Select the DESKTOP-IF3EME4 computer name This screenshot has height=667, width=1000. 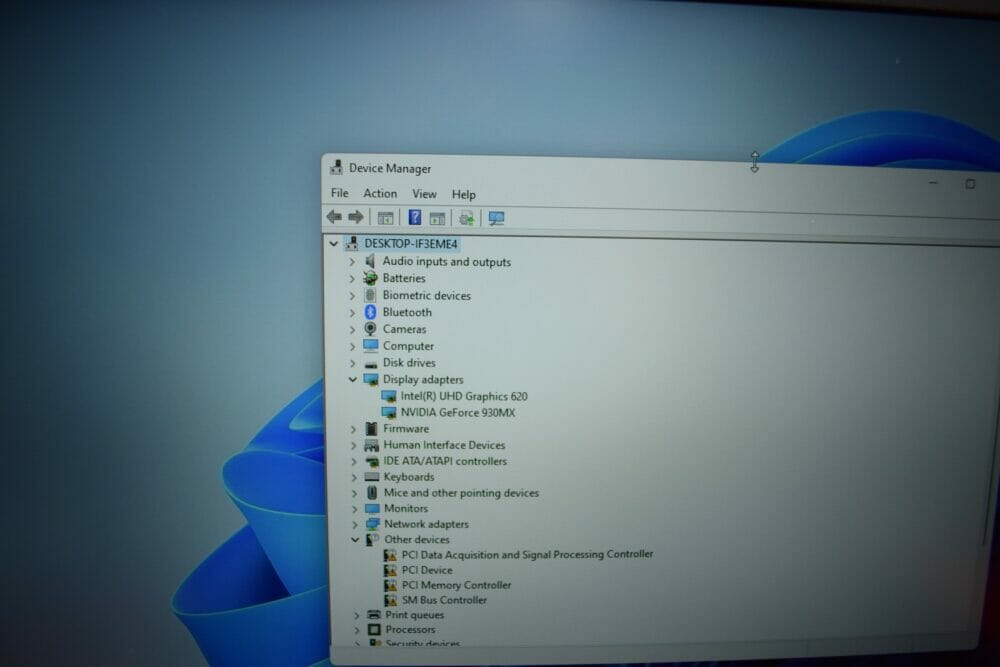point(411,244)
